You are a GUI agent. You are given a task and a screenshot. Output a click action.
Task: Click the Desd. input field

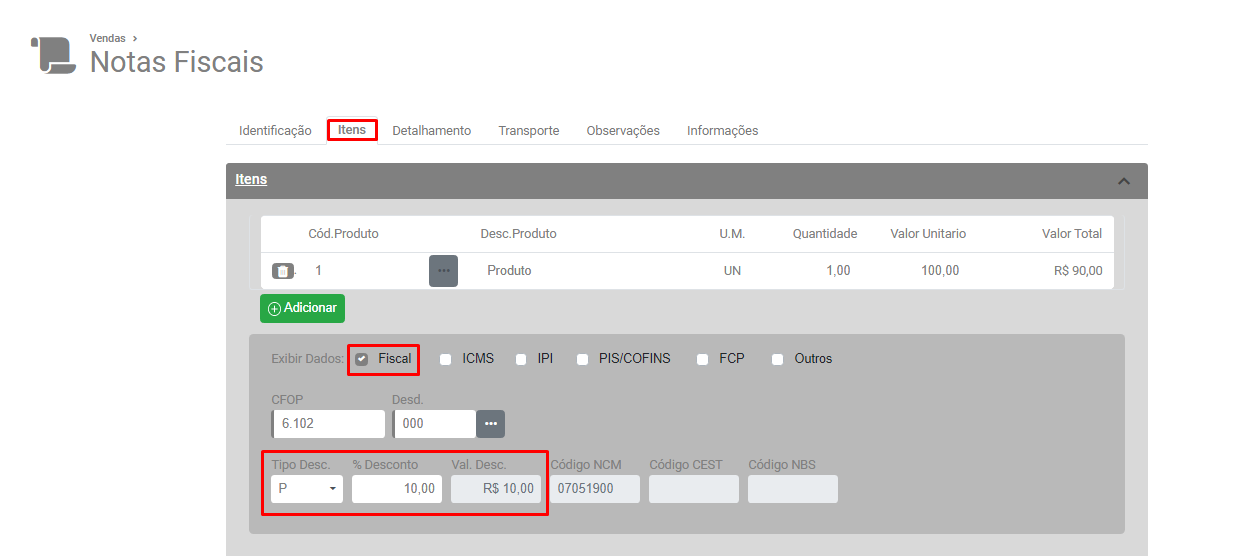[434, 424]
